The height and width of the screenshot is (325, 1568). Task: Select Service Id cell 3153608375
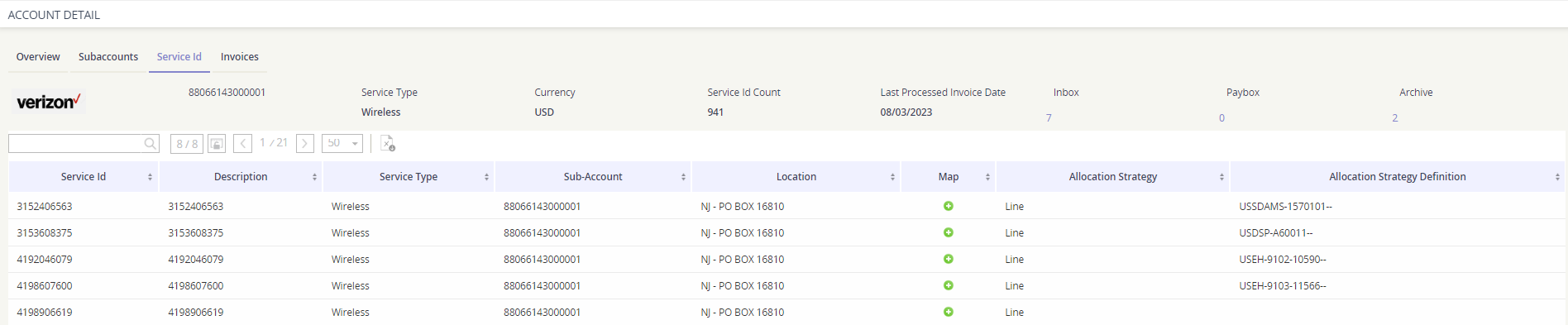pyautogui.click(x=45, y=233)
